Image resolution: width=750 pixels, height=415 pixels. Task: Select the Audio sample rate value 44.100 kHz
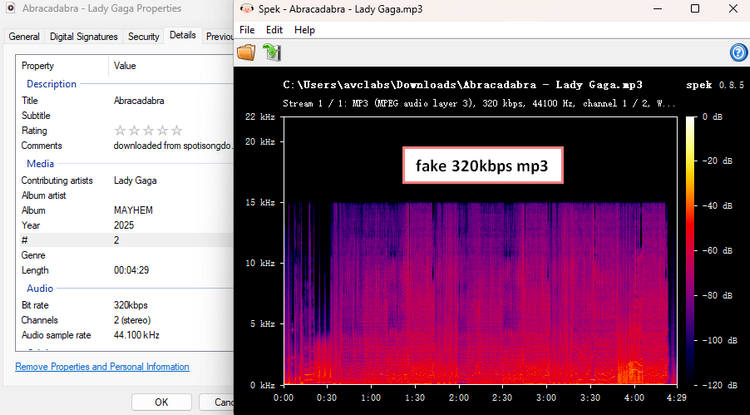(136, 335)
